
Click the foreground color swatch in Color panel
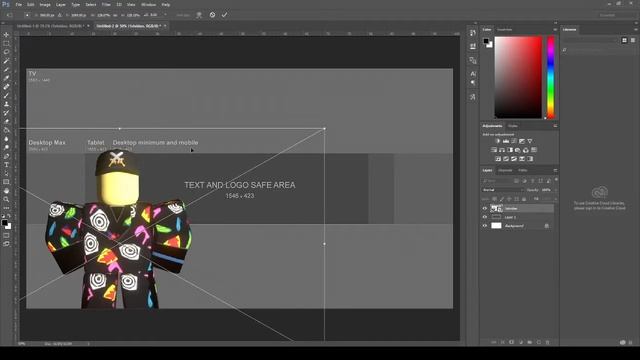(x=486, y=41)
